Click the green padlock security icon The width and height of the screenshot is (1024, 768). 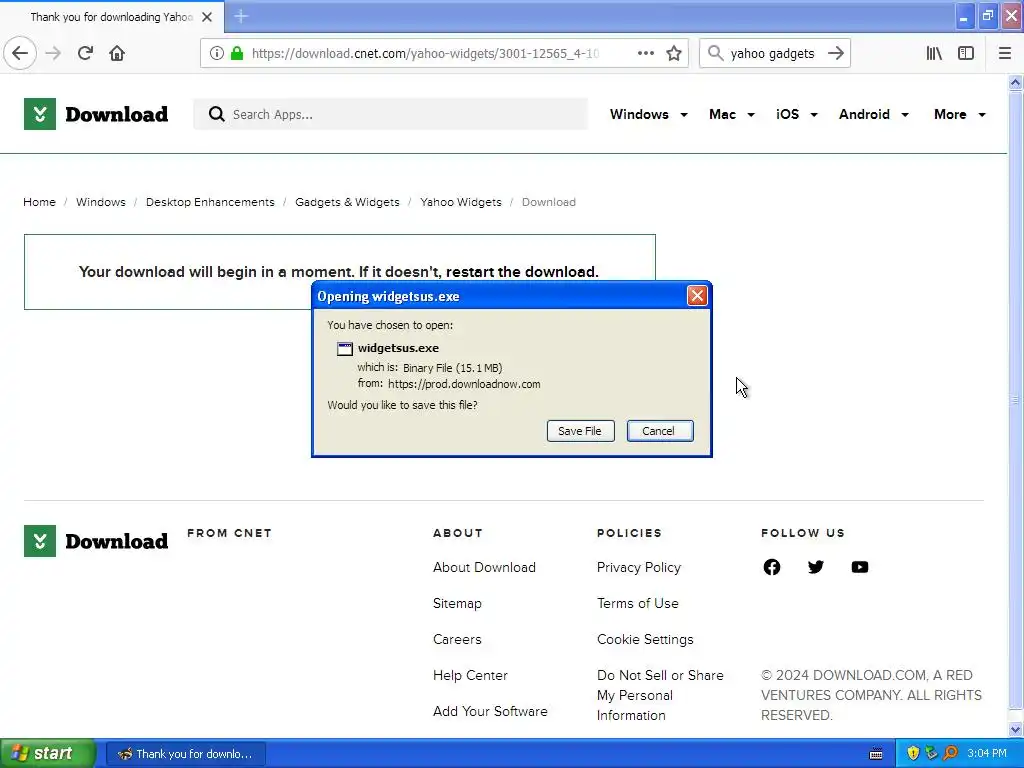pos(237,53)
